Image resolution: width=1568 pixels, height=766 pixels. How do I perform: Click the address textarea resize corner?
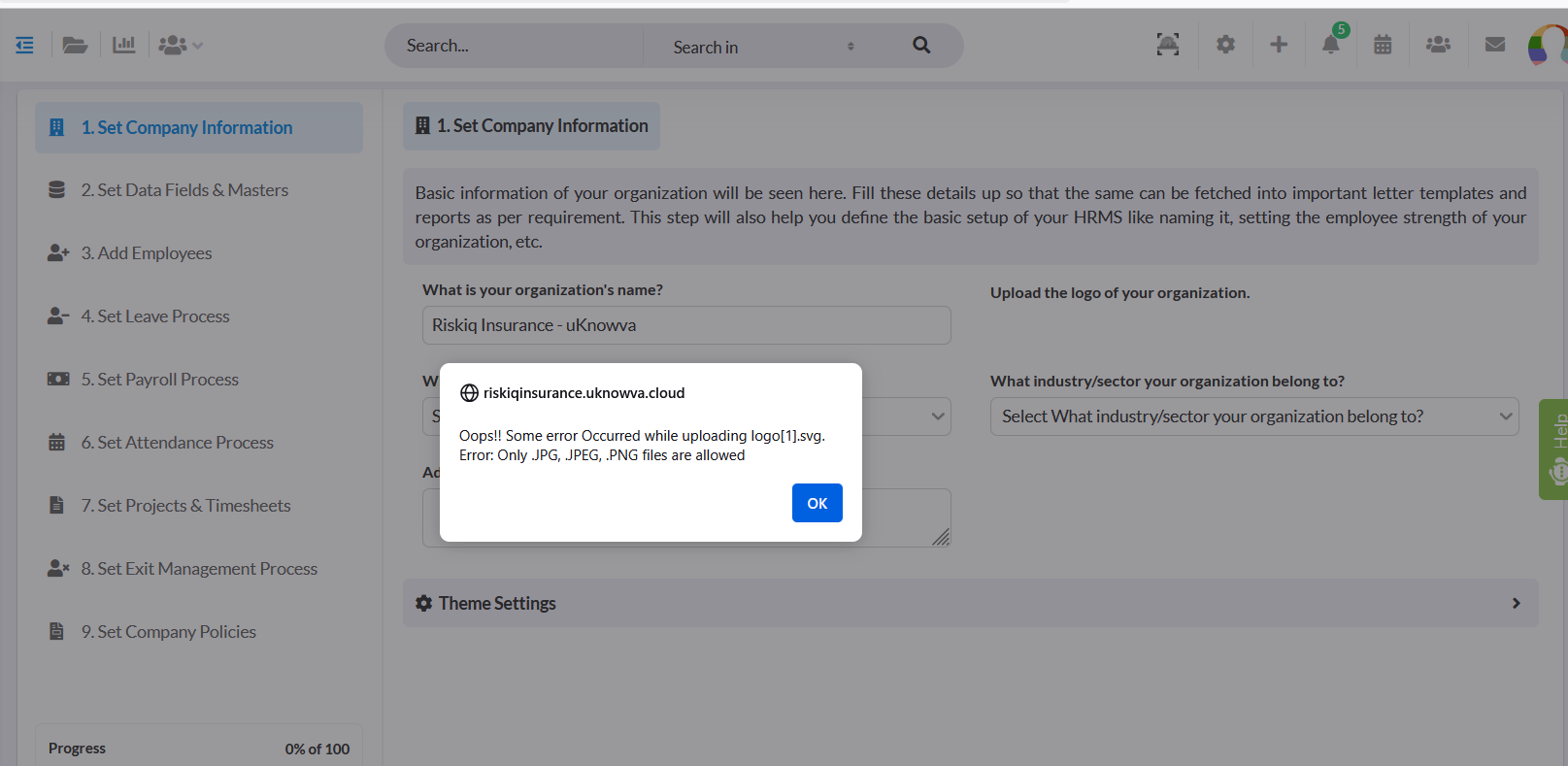(941, 537)
